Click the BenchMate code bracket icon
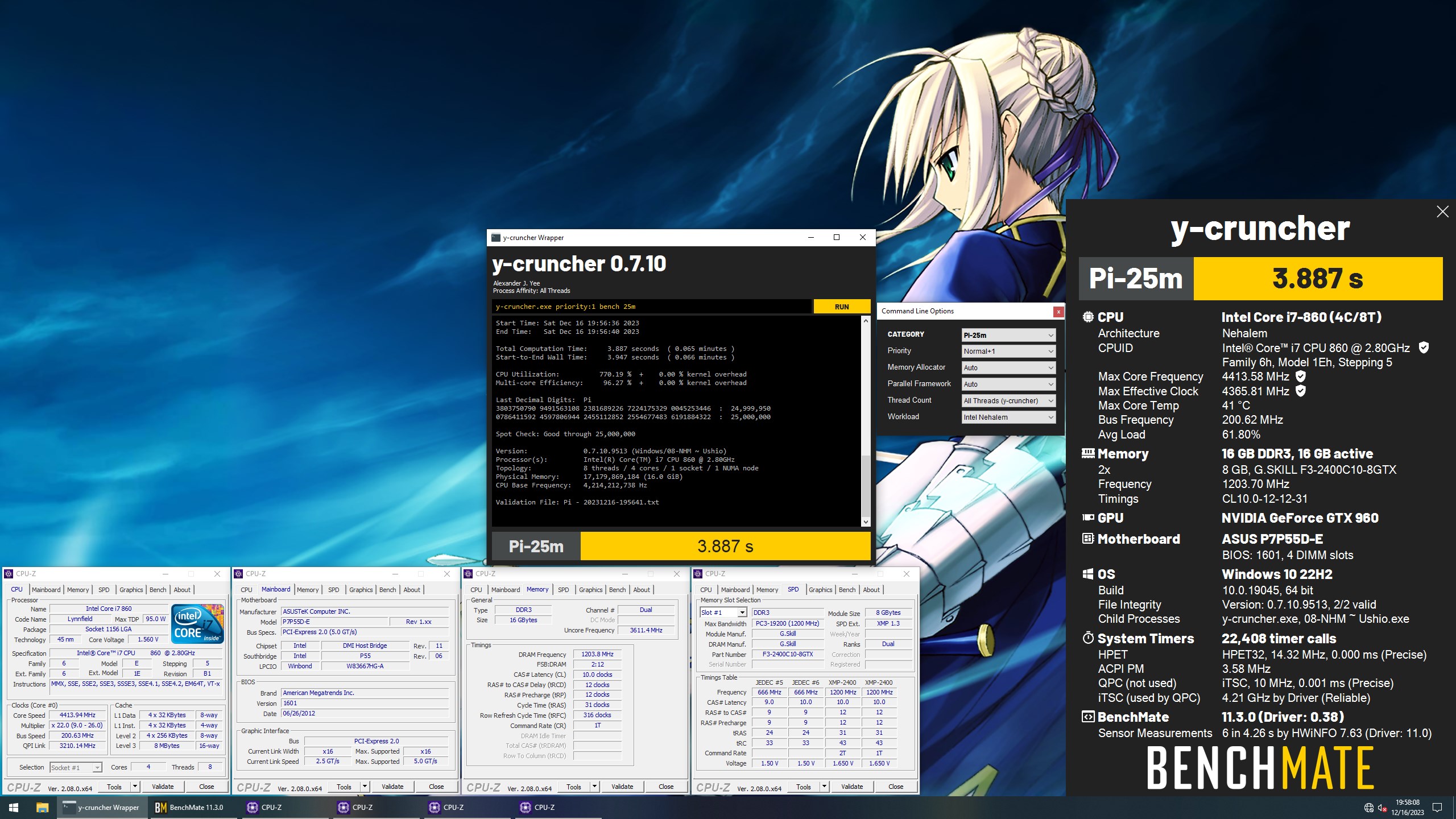Screen dimensions: 1456x819 coord(1088,717)
